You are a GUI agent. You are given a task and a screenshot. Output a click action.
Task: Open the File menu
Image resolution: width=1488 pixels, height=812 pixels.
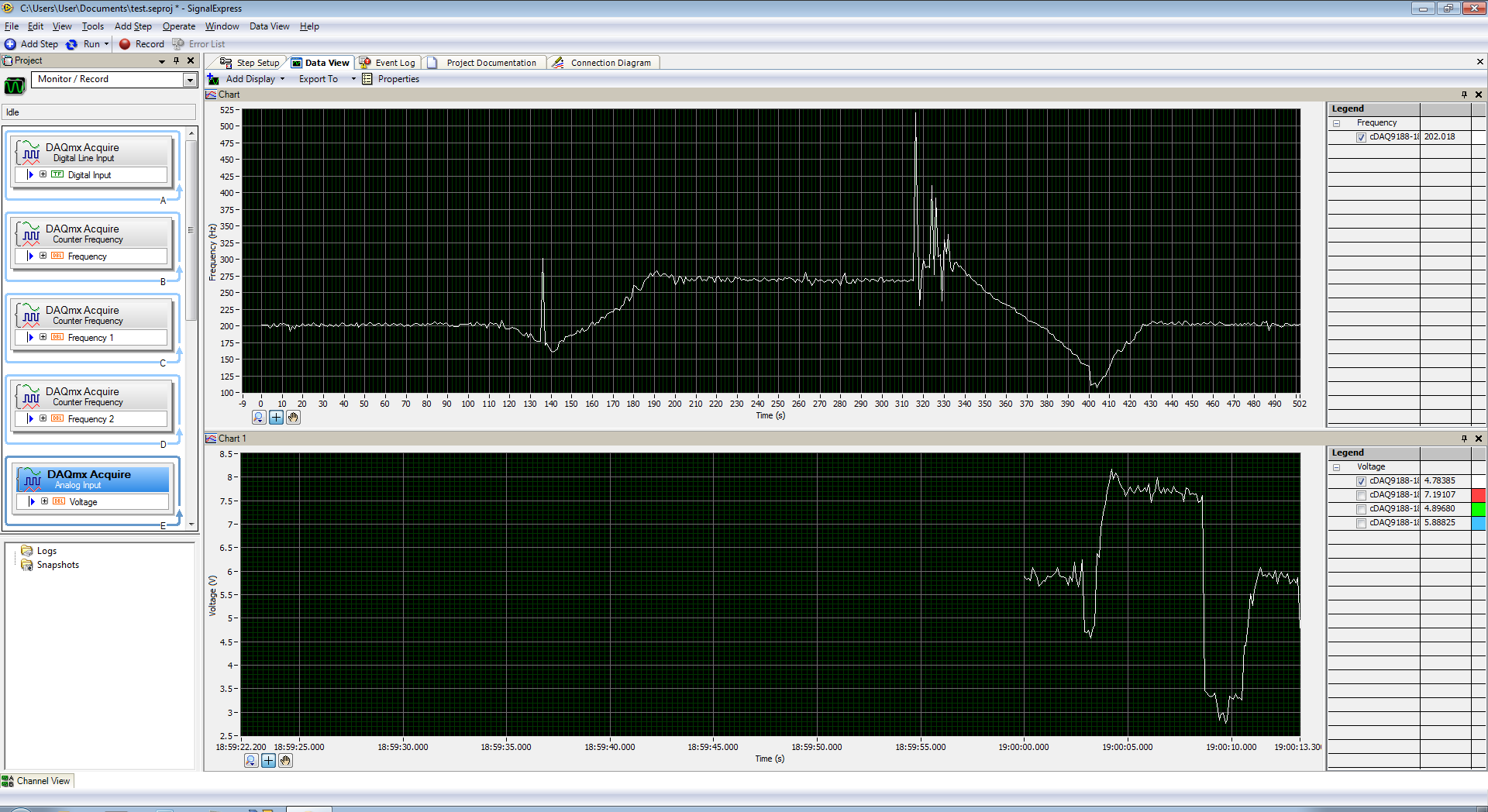pyautogui.click(x=12, y=26)
